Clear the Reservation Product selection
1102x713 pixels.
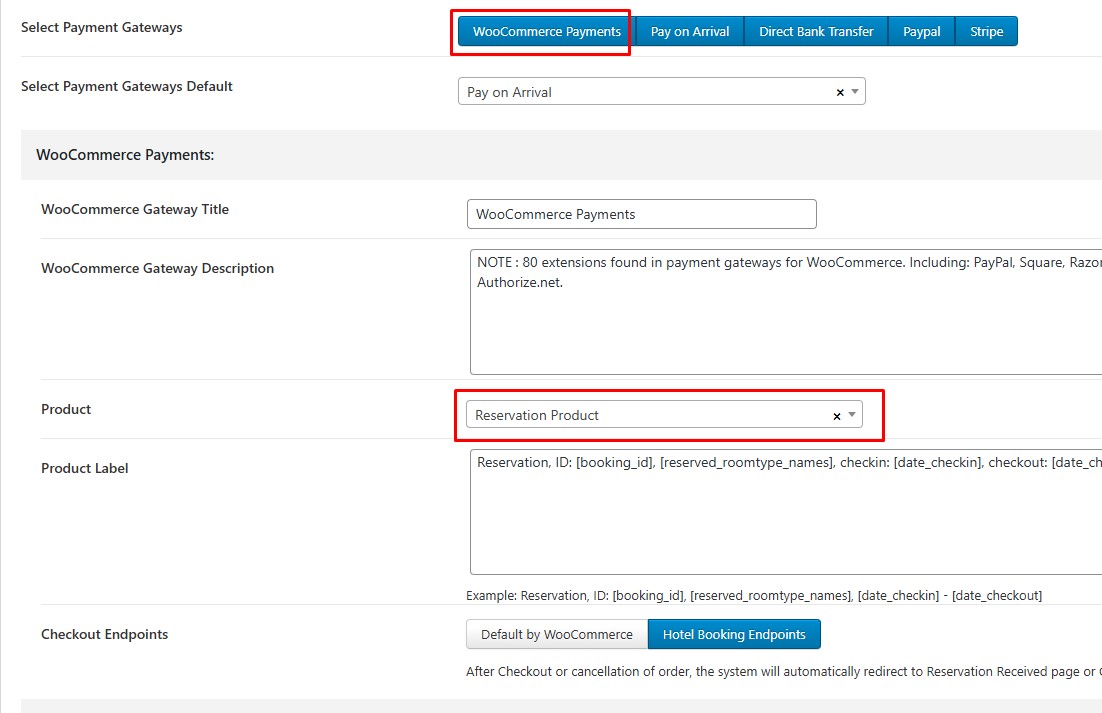(837, 416)
